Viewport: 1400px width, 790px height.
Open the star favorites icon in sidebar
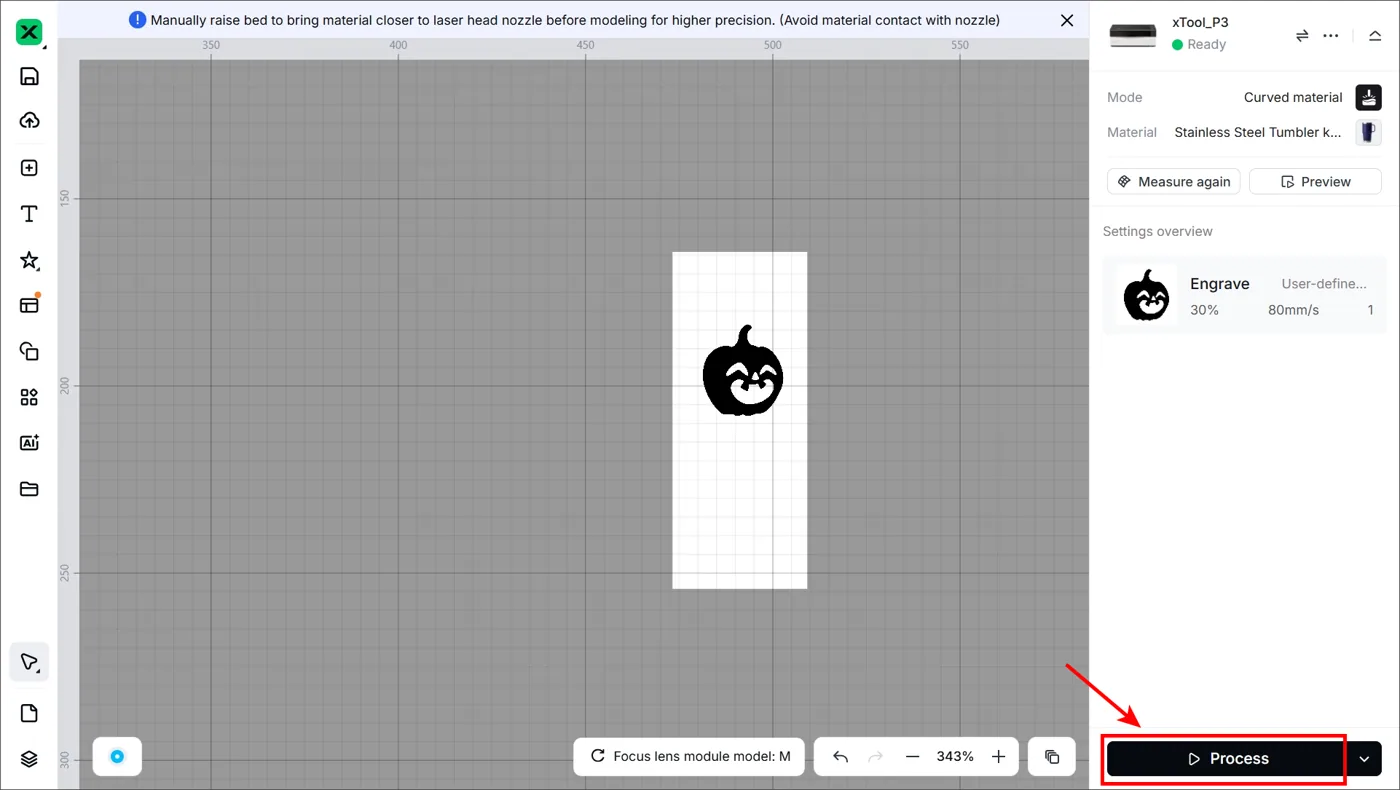click(x=29, y=260)
